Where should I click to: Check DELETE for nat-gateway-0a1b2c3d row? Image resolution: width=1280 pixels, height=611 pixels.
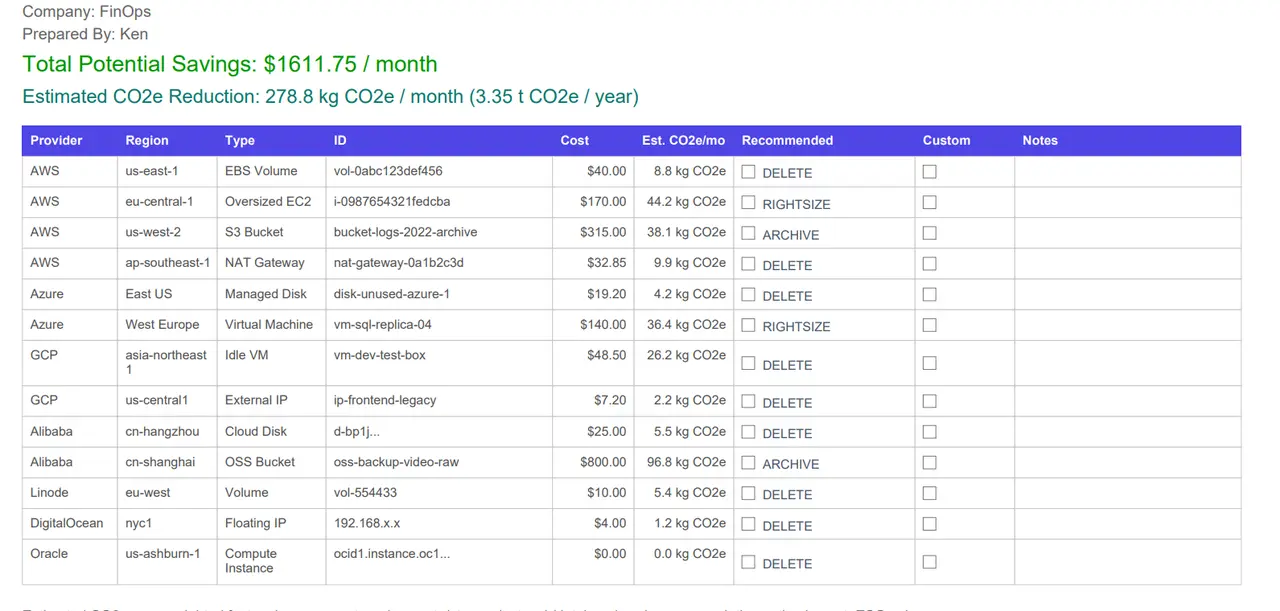748,264
